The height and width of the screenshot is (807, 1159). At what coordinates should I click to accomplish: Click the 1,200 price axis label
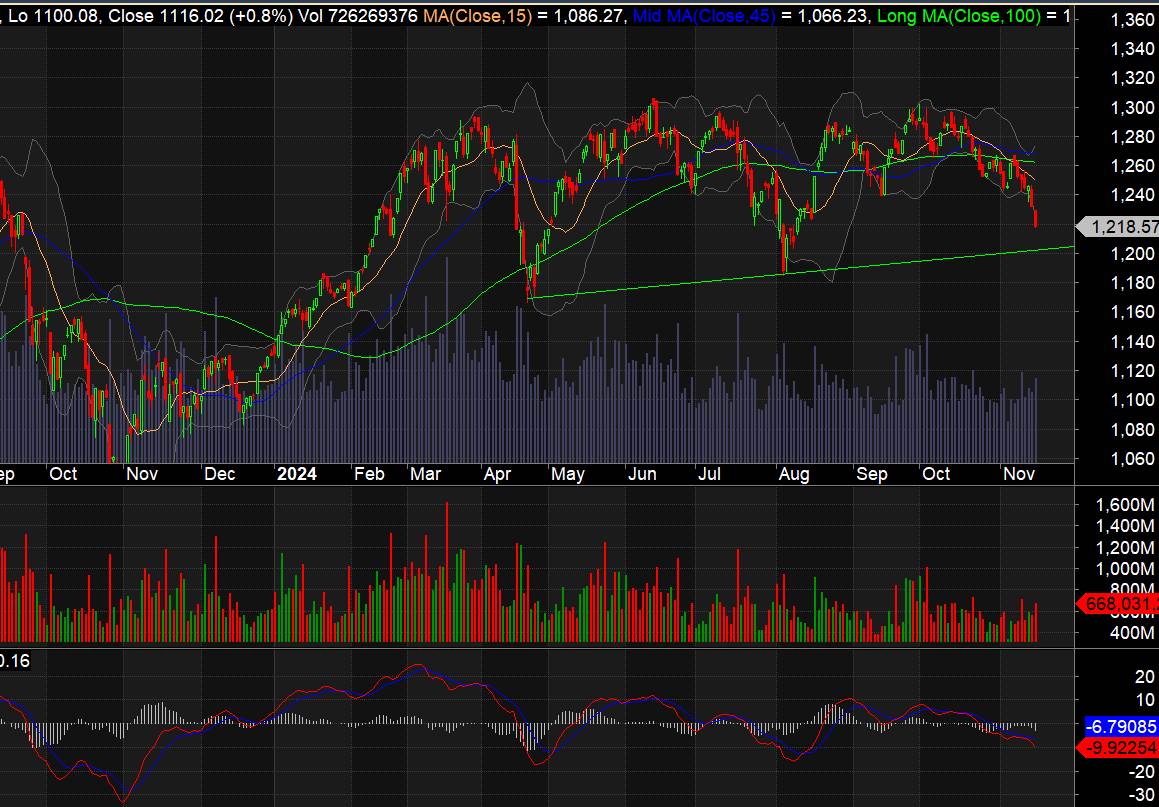coord(1132,253)
